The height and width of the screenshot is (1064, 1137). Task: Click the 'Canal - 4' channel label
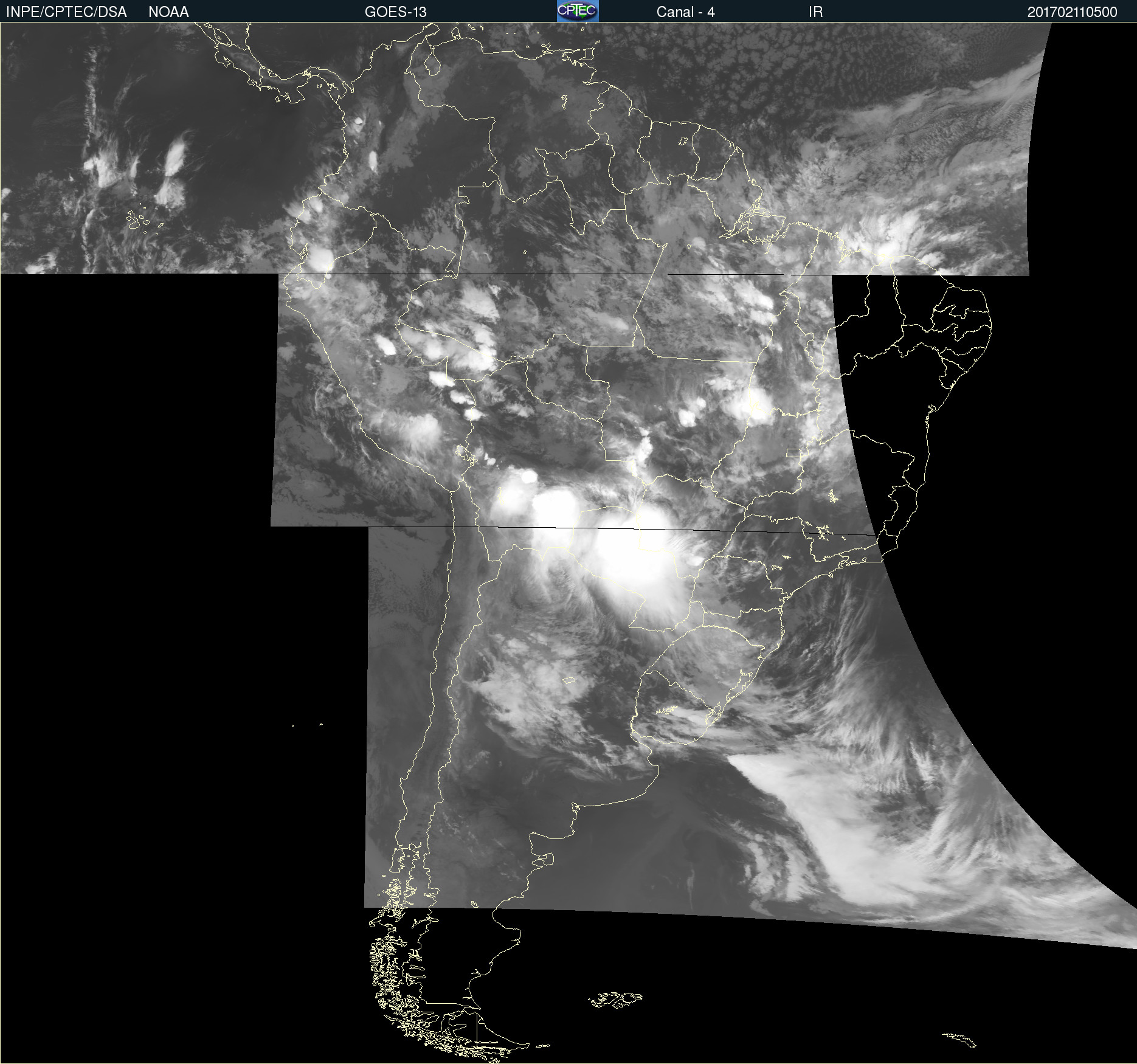(x=685, y=12)
